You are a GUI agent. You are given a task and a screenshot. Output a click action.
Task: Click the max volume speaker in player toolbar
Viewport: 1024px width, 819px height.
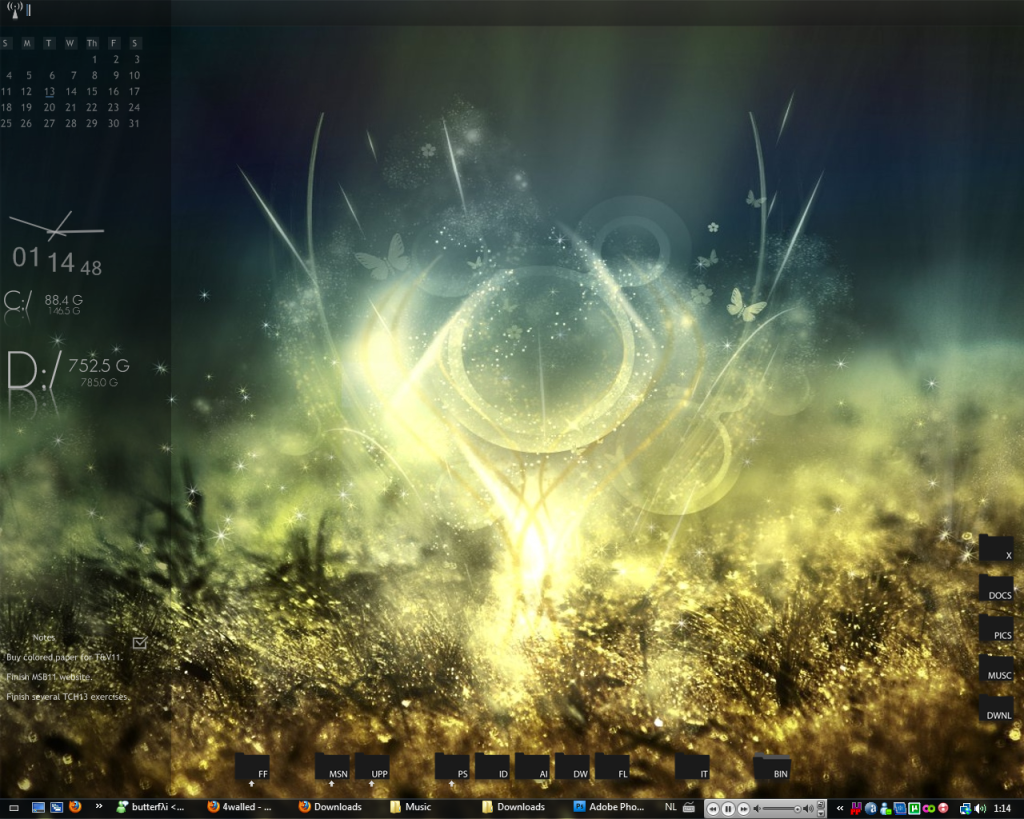click(808, 809)
